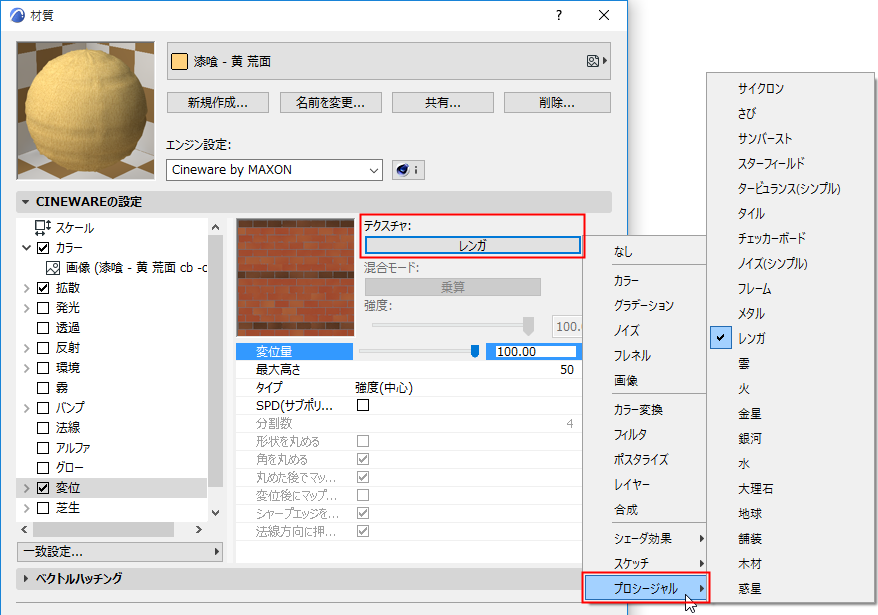The image size is (878, 615).
Task: Select 木材 in the procedural submenu
Action: pos(791,563)
